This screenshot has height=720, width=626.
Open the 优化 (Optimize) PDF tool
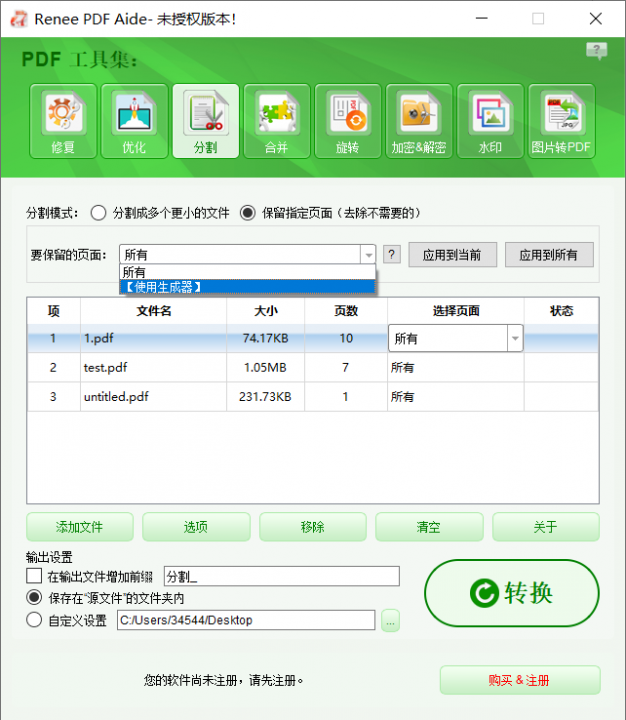pyautogui.click(x=135, y=121)
